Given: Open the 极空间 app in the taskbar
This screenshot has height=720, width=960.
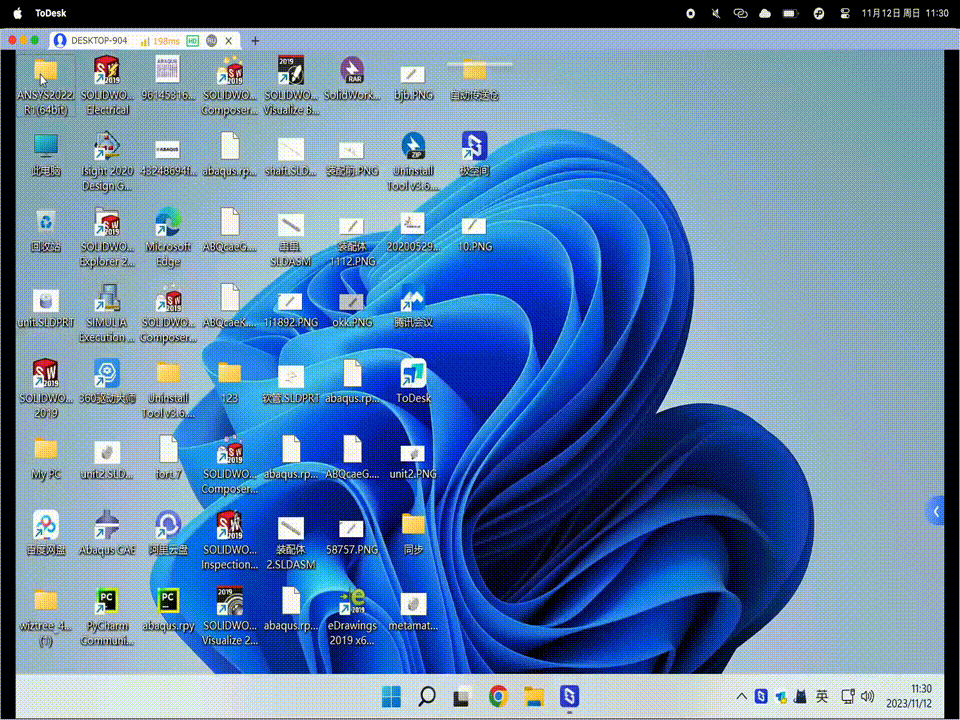Looking at the screenshot, I should point(569,696).
